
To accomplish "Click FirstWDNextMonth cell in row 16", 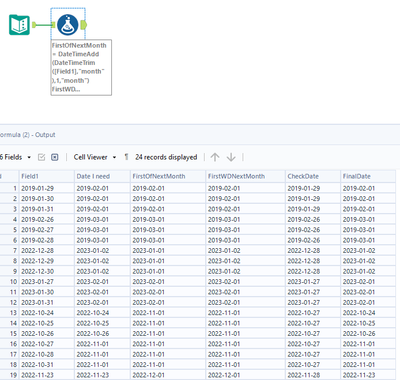I will [246, 344].
